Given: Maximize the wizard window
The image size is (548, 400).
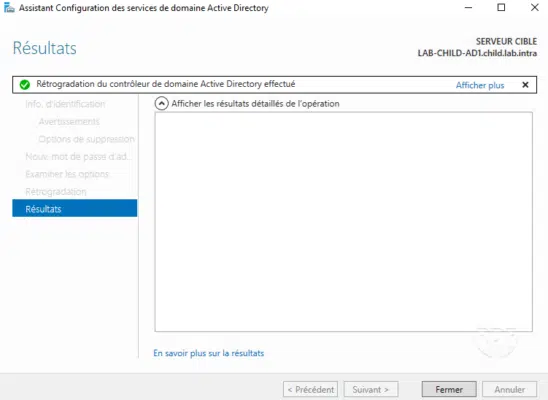Looking at the screenshot, I should pyautogui.click(x=501, y=7).
